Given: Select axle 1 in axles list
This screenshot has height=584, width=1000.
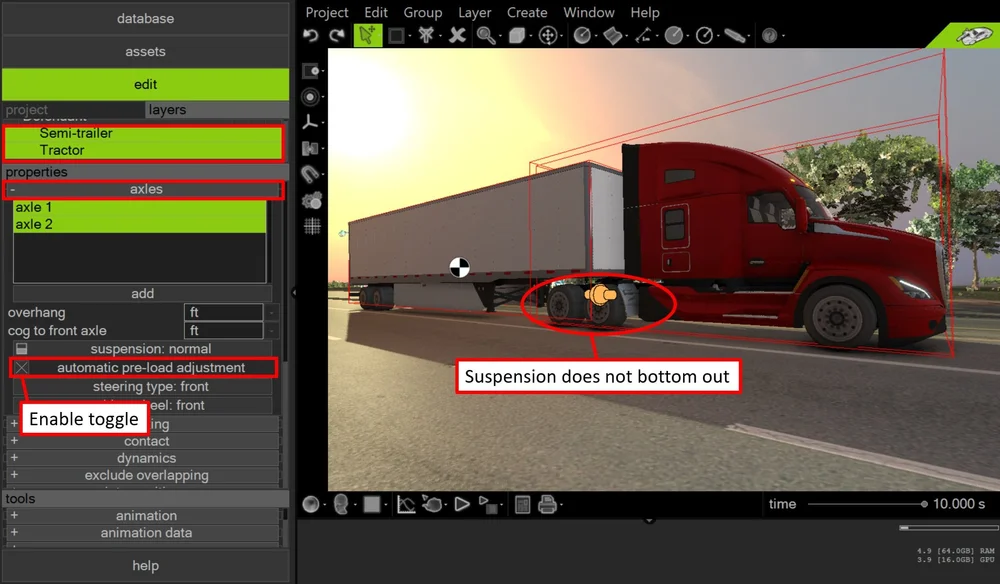Looking at the screenshot, I should [140, 207].
